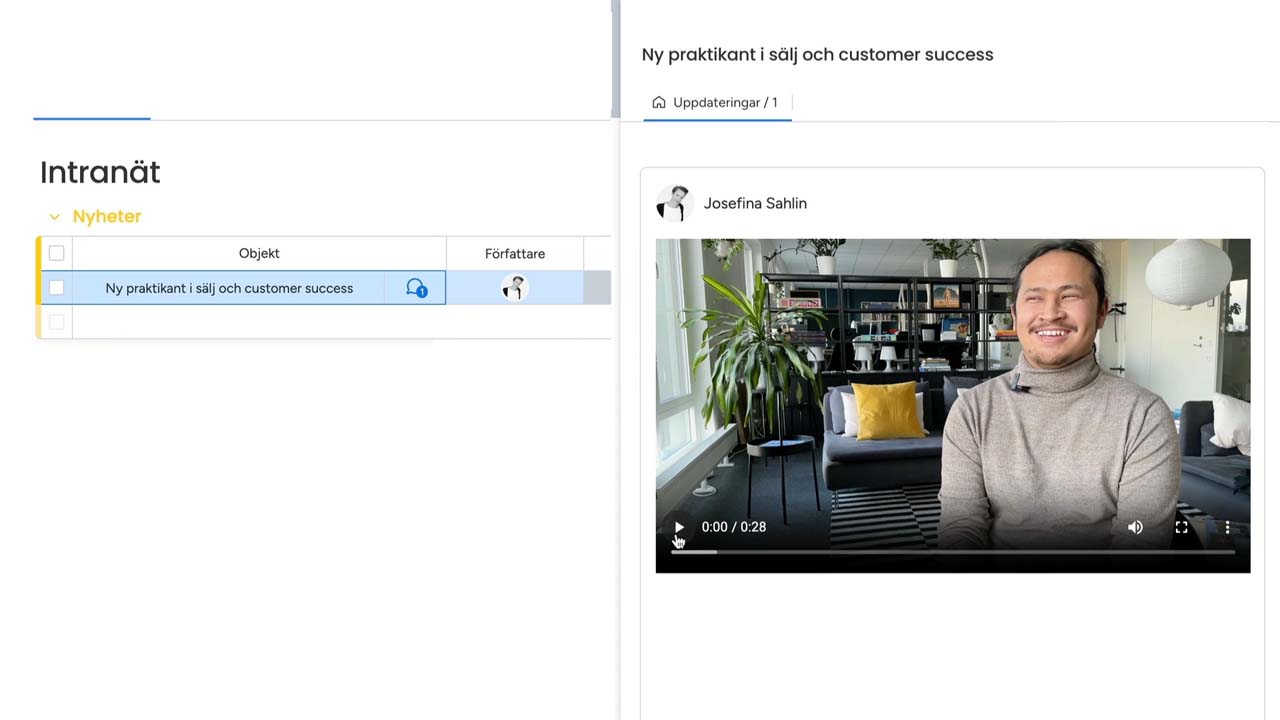Switch to the Uppdateringar / 1 tab

click(x=724, y=102)
